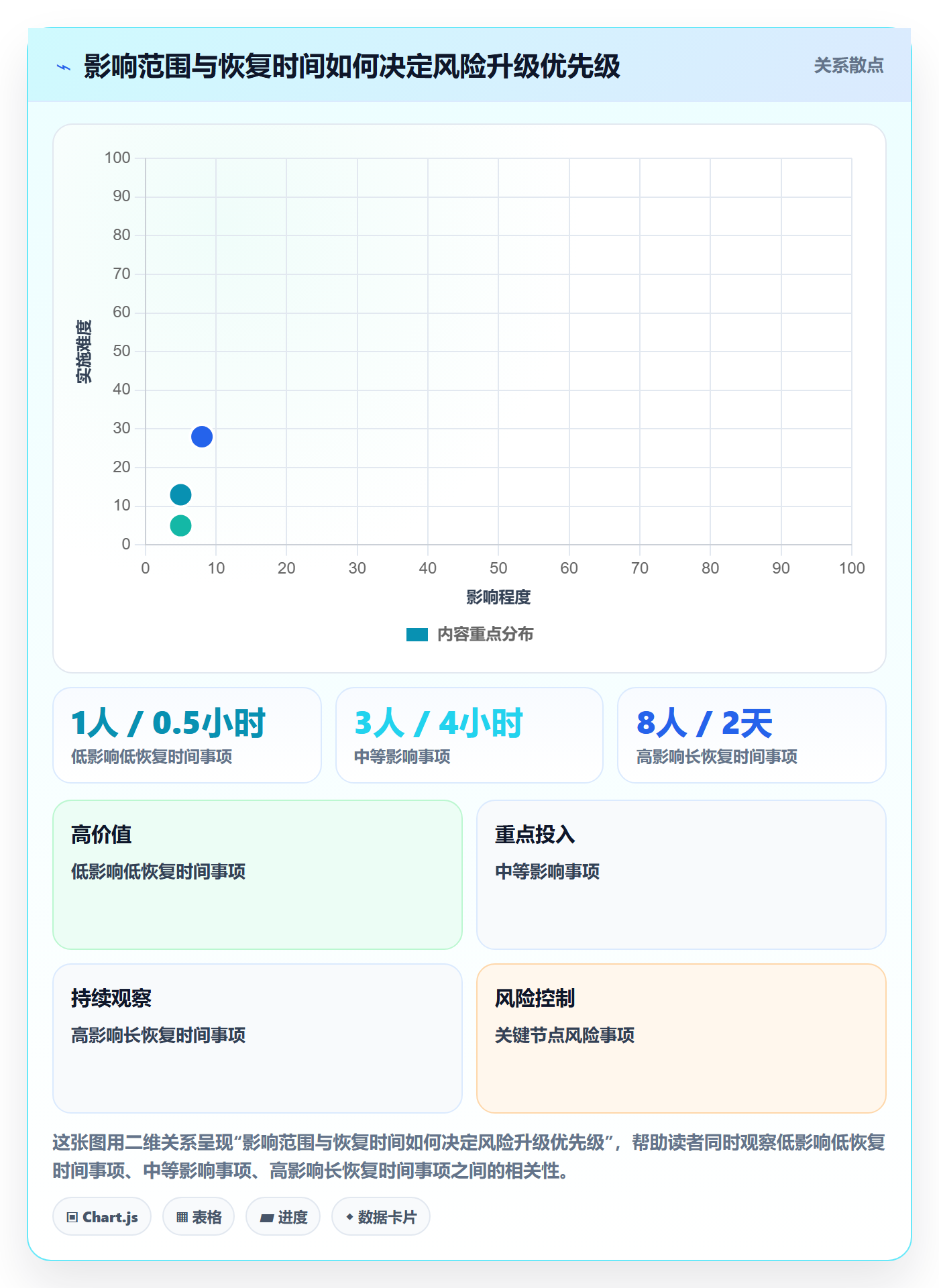
Task: Open the 高价值 quadrant card
Action: pos(258,875)
